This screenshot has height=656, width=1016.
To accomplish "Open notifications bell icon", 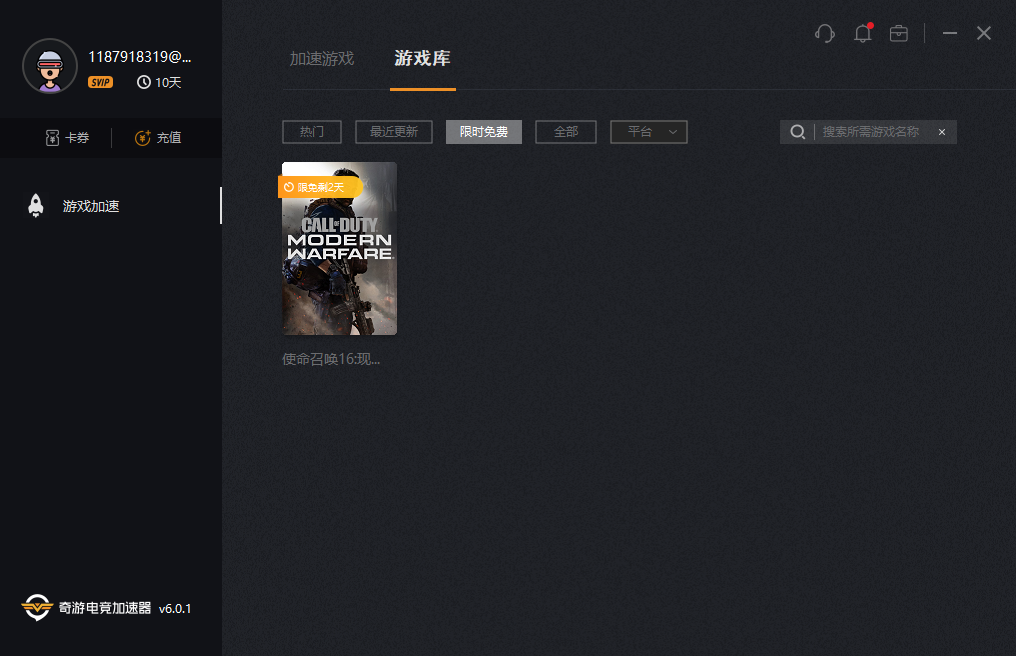I will tap(862, 33).
